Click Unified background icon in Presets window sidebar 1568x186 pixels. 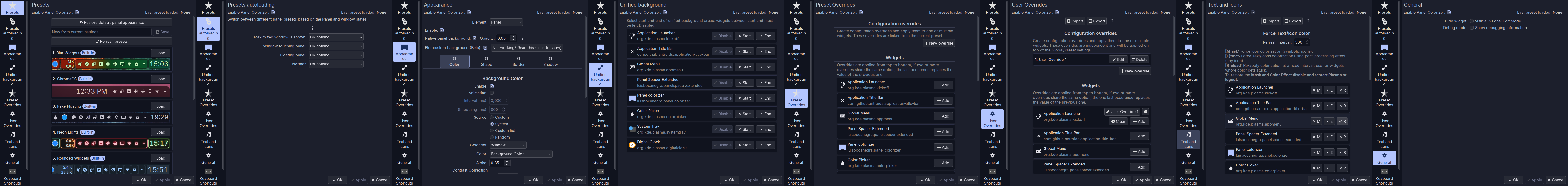(x=12, y=68)
